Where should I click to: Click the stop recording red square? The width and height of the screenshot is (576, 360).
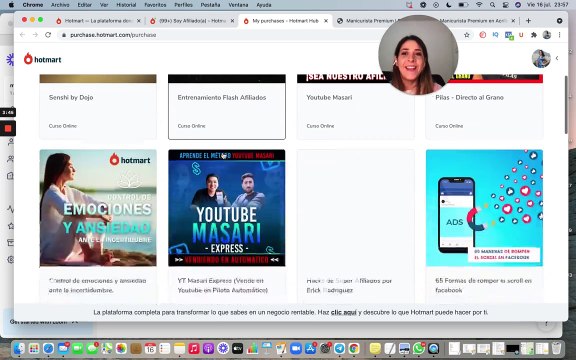coord(8,128)
